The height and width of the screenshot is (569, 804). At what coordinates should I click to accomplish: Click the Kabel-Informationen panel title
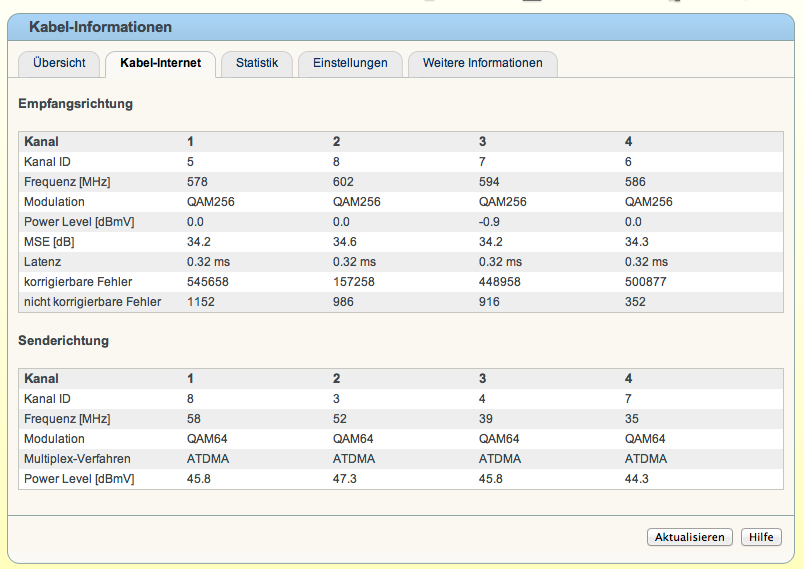point(100,27)
